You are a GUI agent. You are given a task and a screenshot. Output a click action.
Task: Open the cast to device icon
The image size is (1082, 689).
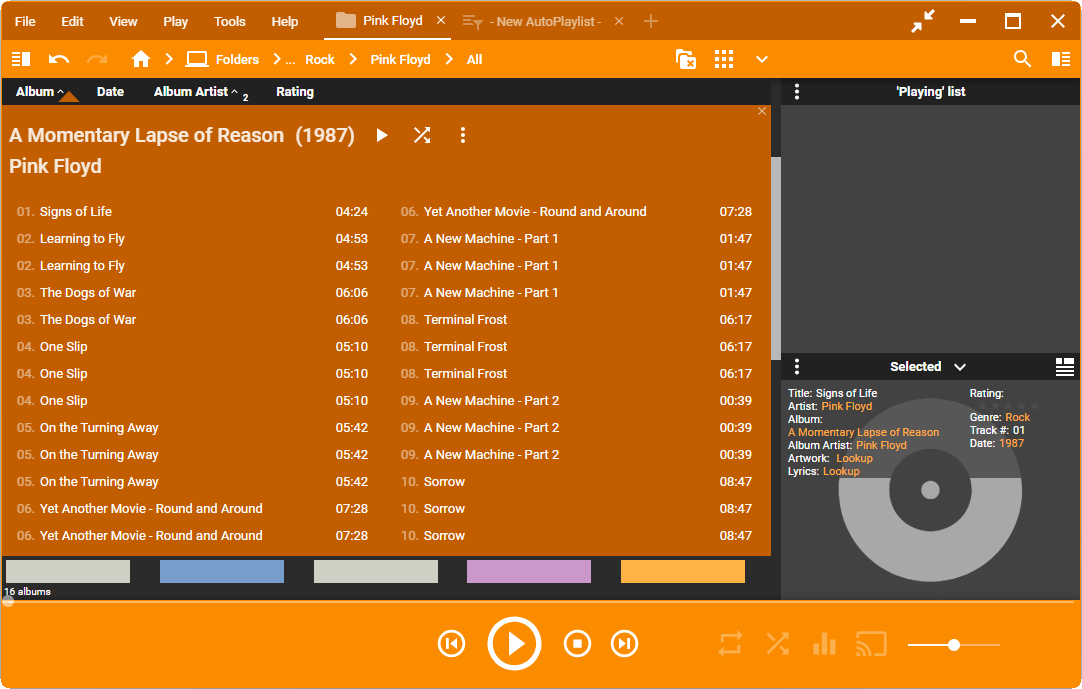coord(871,643)
